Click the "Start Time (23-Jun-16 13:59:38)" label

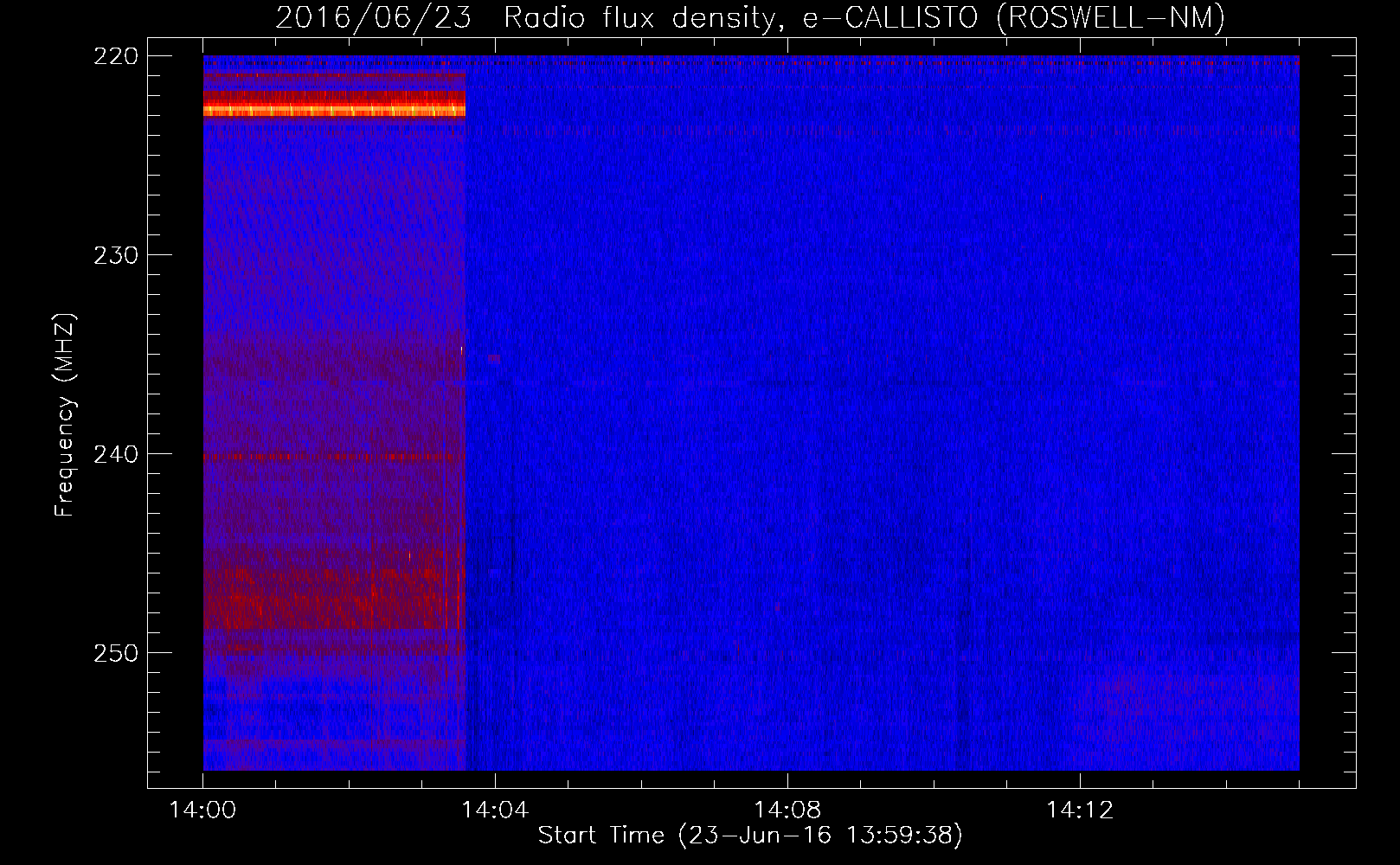tap(750, 836)
